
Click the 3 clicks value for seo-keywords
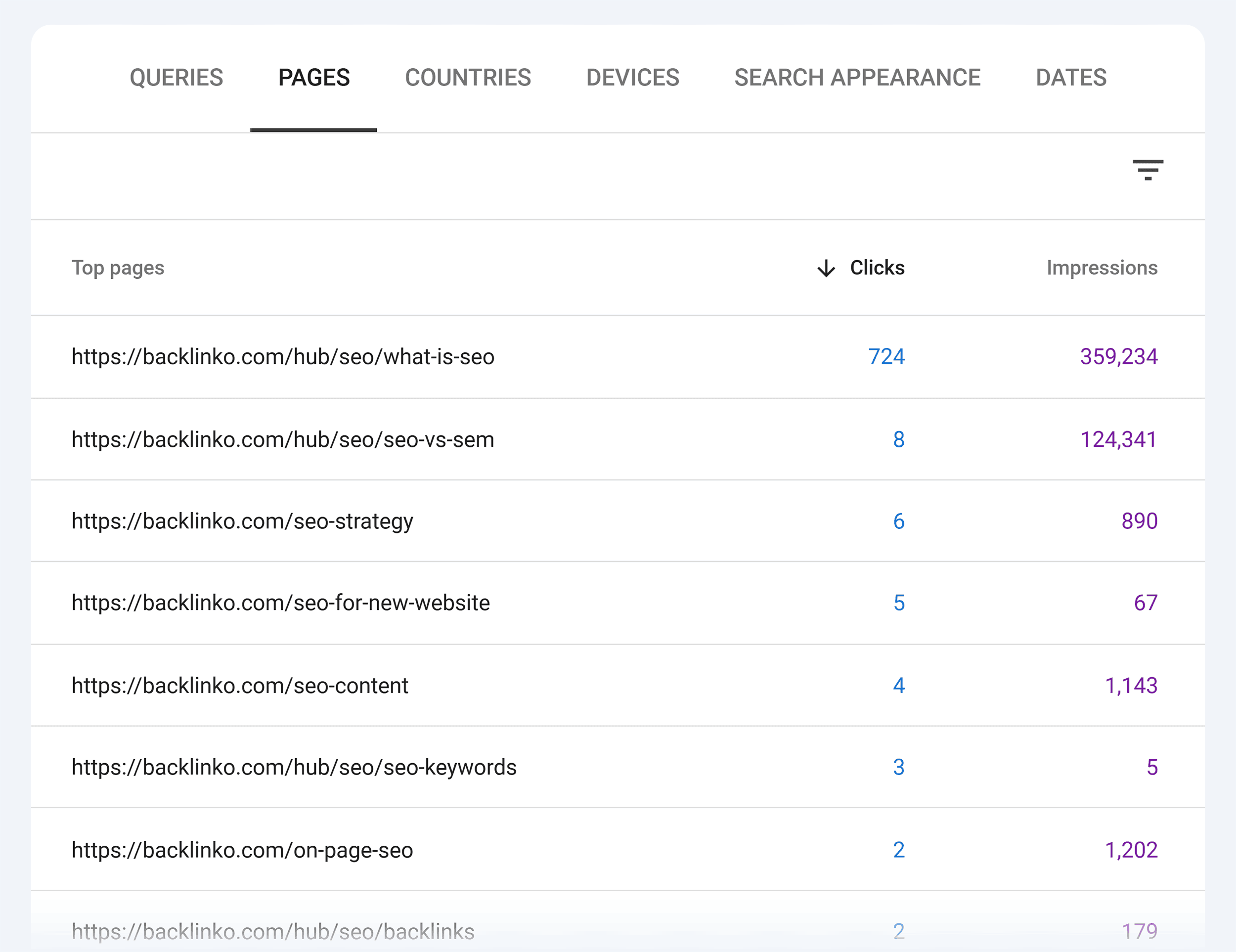tap(899, 768)
